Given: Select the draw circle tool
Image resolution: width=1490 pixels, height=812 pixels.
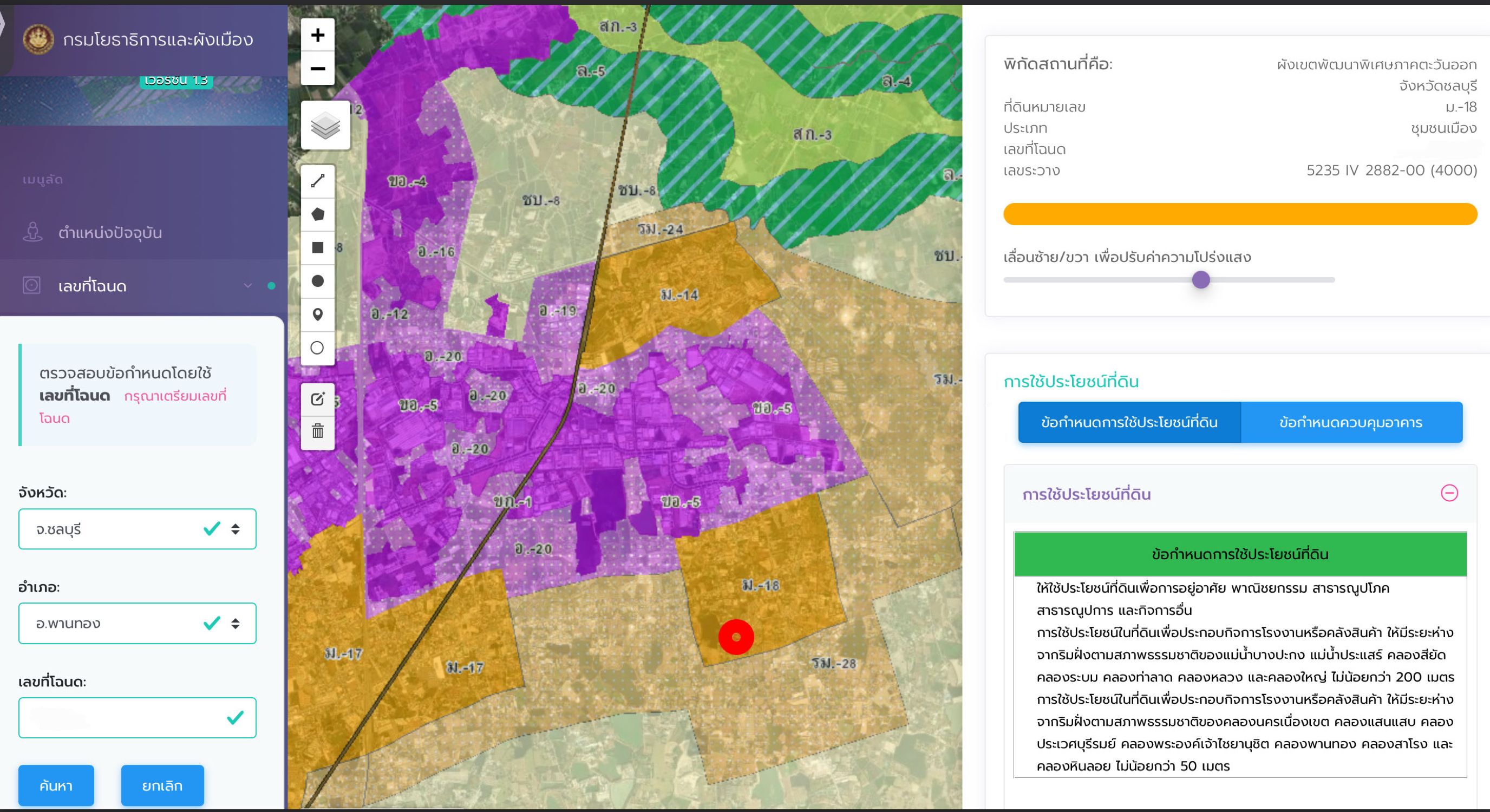Looking at the screenshot, I should click(318, 281).
